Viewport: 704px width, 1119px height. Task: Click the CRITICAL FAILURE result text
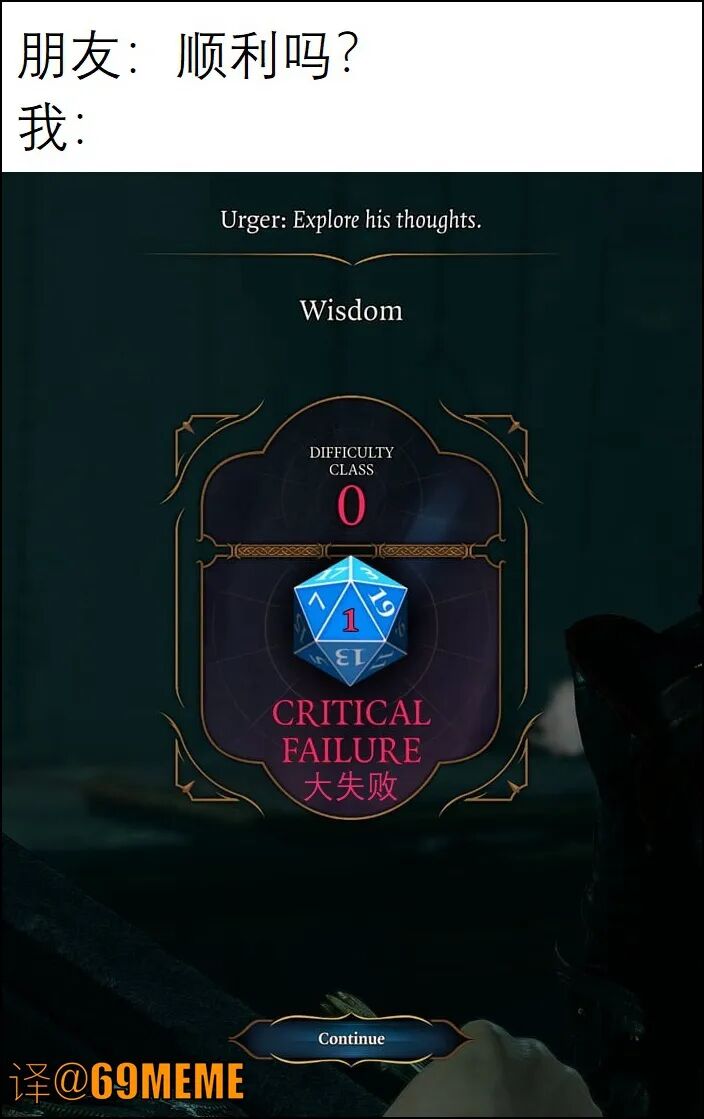(x=351, y=731)
